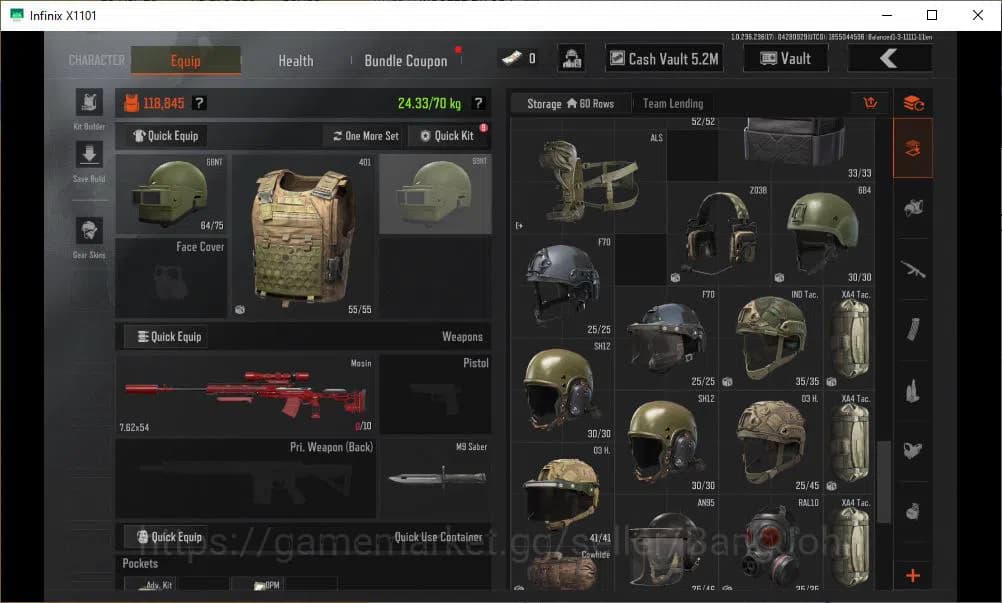
Task: Click the weapons rifle category icon in sidebar
Action: 912,268
